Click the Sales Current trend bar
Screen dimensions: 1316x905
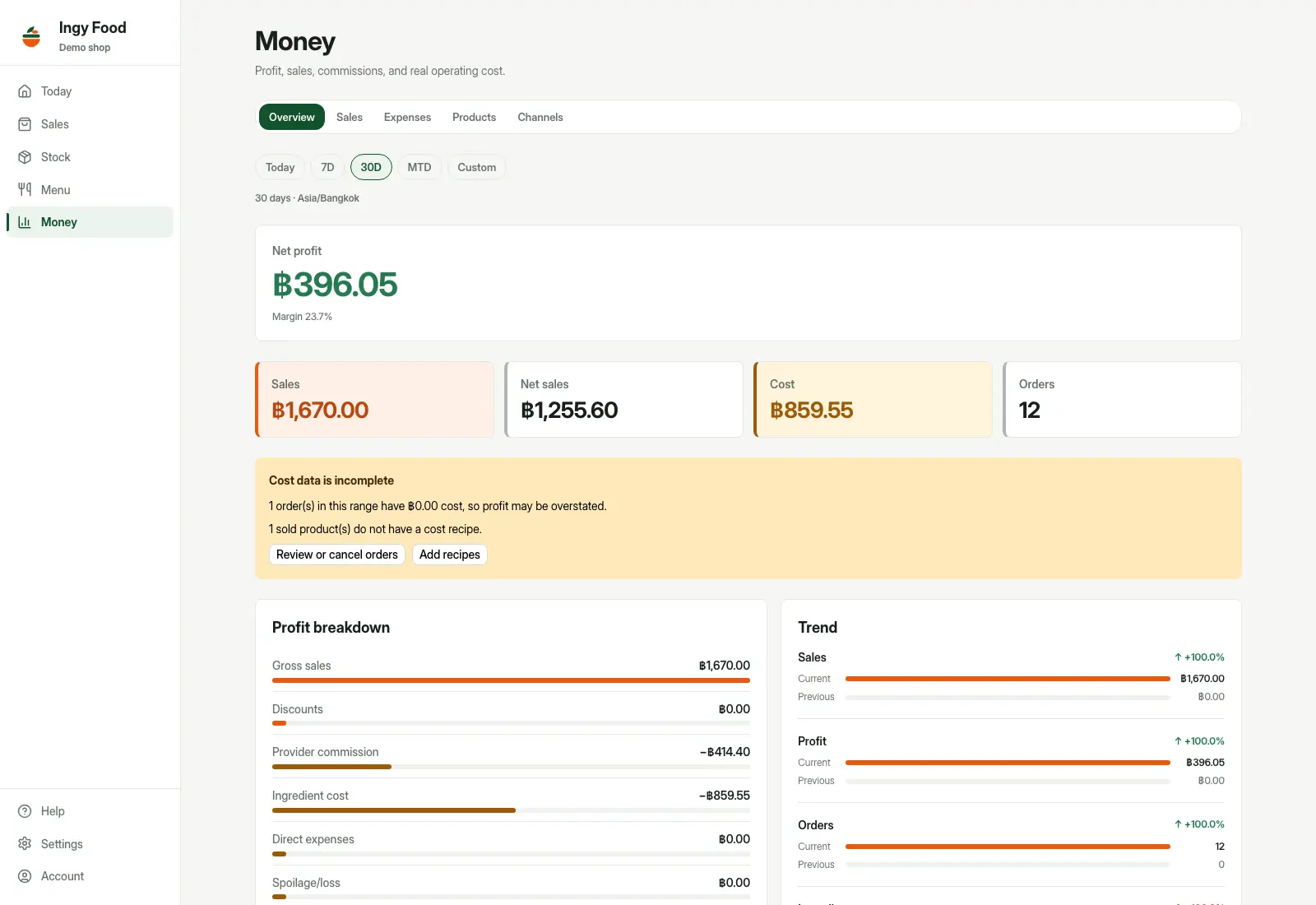coord(1008,679)
